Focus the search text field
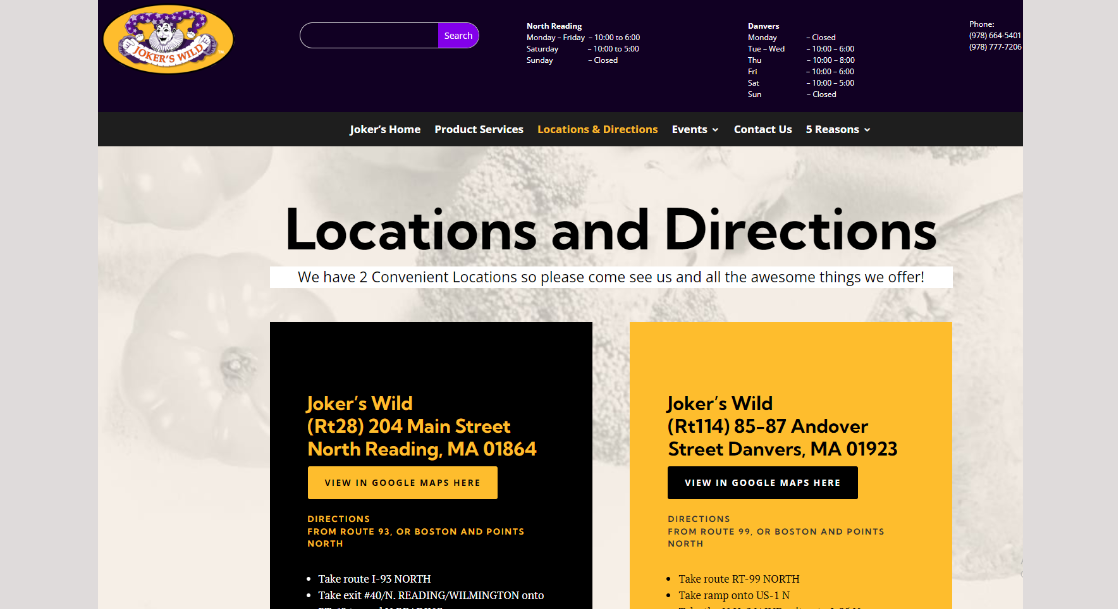The image size is (1118, 609). click(x=369, y=36)
